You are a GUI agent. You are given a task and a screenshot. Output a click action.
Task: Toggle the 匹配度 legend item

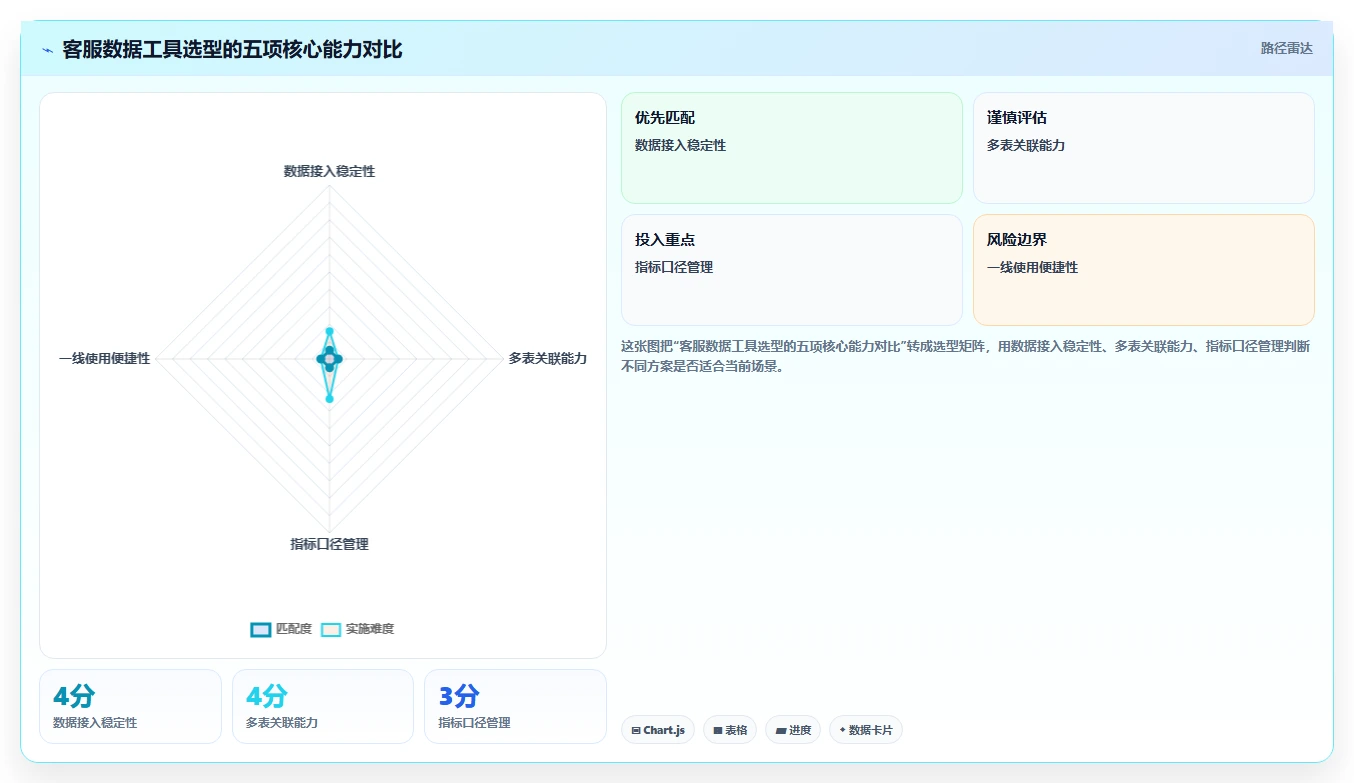click(x=281, y=629)
